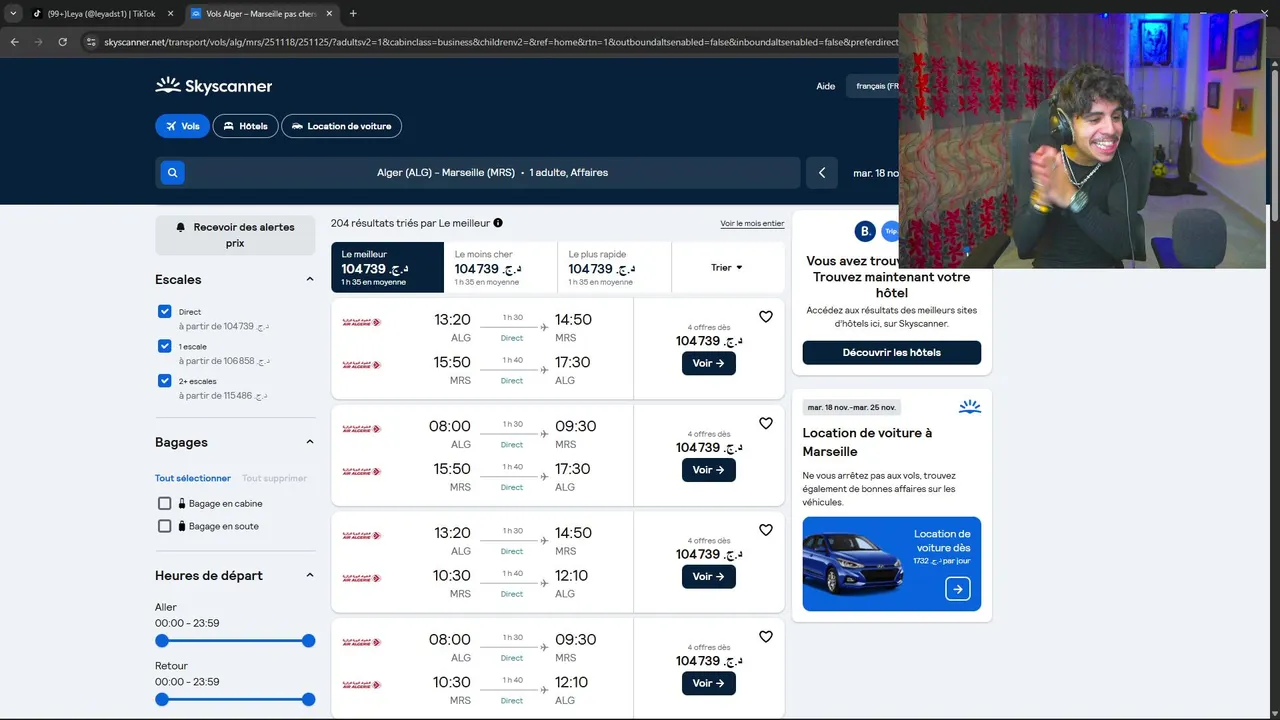Screen dimensions: 1280x720
Task: Click the arrow button on car rental banner
Action: pyautogui.click(x=957, y=589)
